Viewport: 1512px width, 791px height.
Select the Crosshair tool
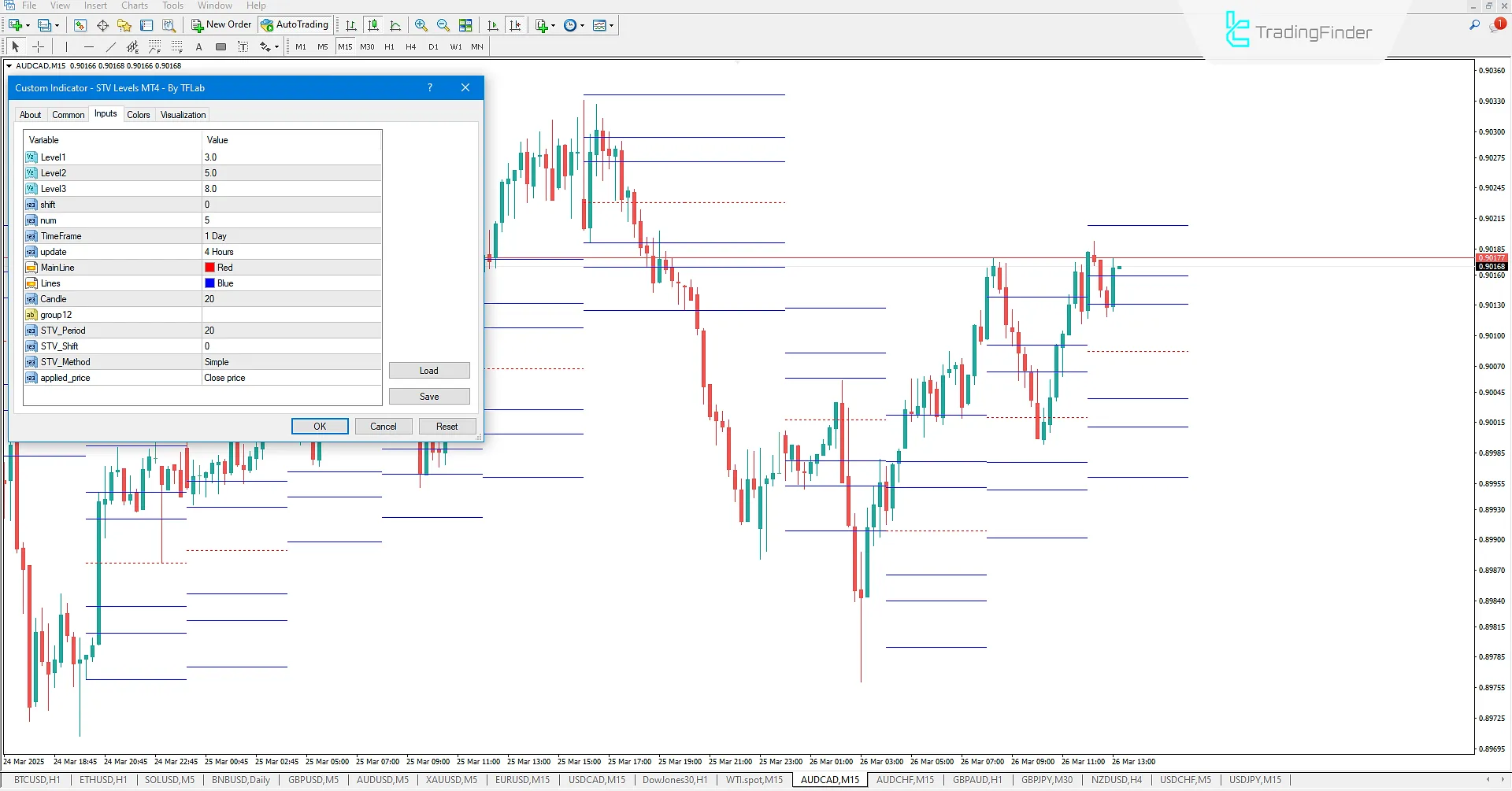pos(38,46)
